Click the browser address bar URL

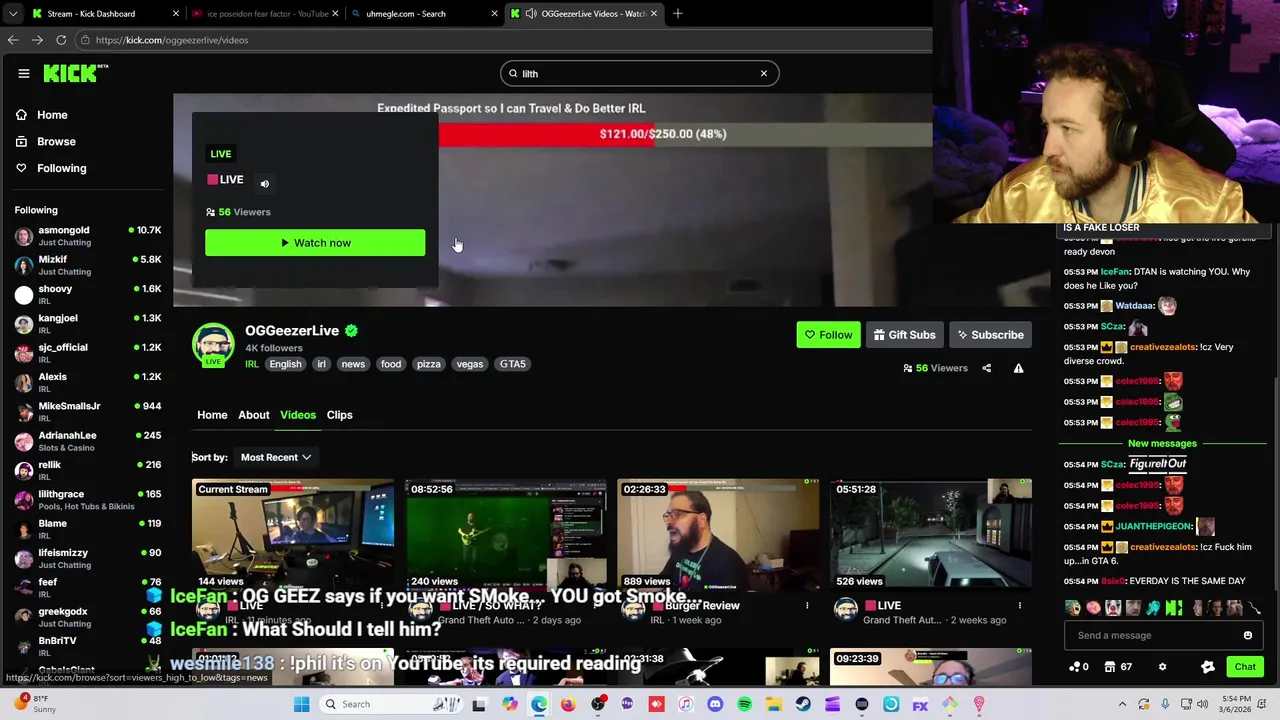click(x=172, y=40)
